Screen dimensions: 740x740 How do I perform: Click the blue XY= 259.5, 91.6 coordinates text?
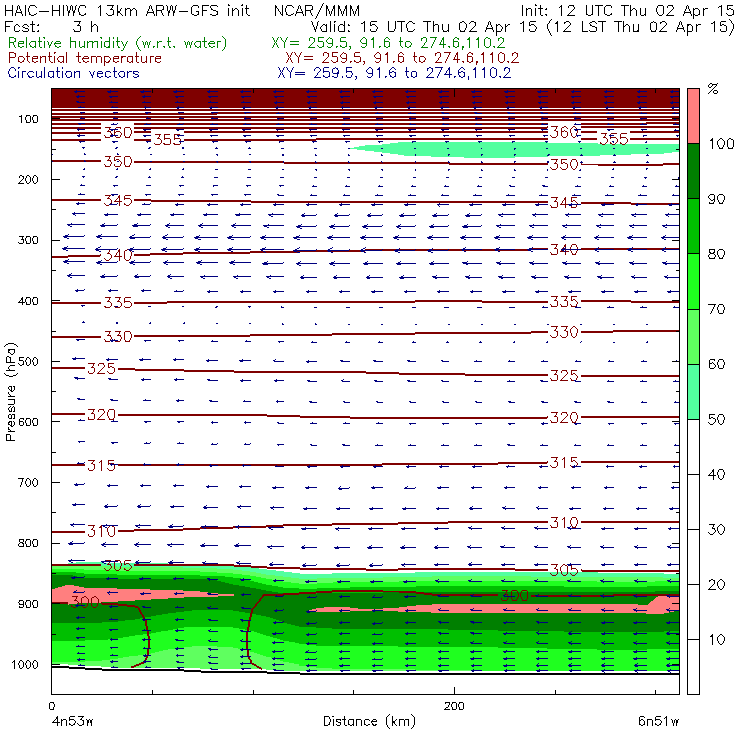pyautogui.click(x=394, y=73)
